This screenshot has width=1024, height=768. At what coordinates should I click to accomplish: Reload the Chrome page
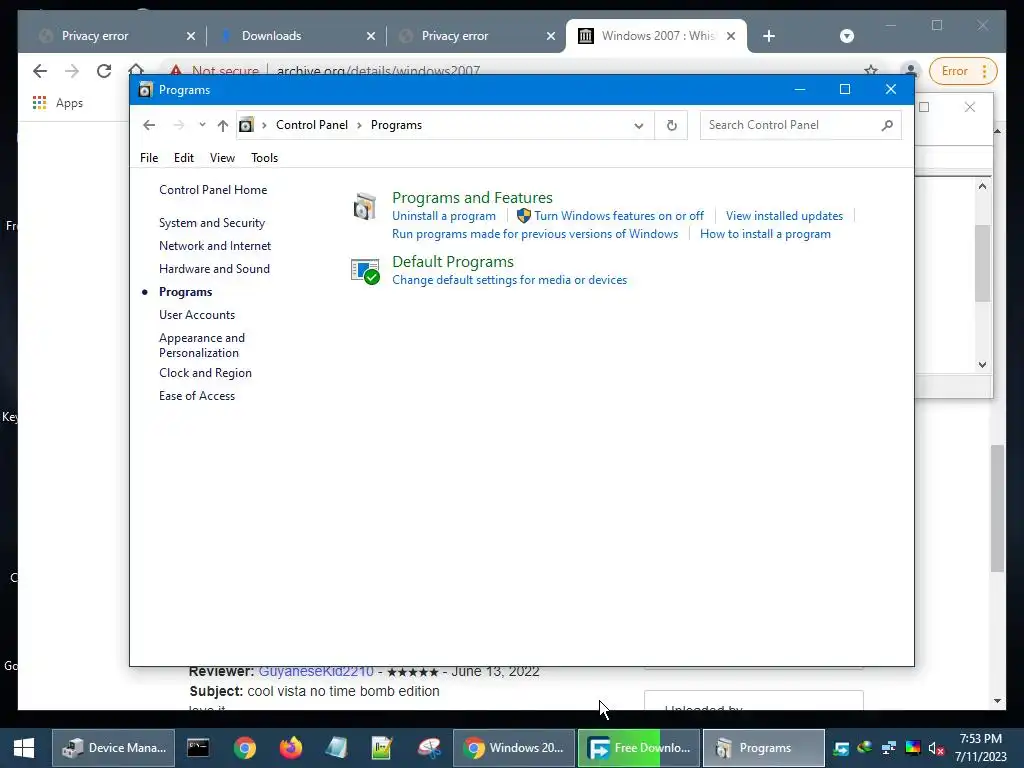(x=104, y=71)
